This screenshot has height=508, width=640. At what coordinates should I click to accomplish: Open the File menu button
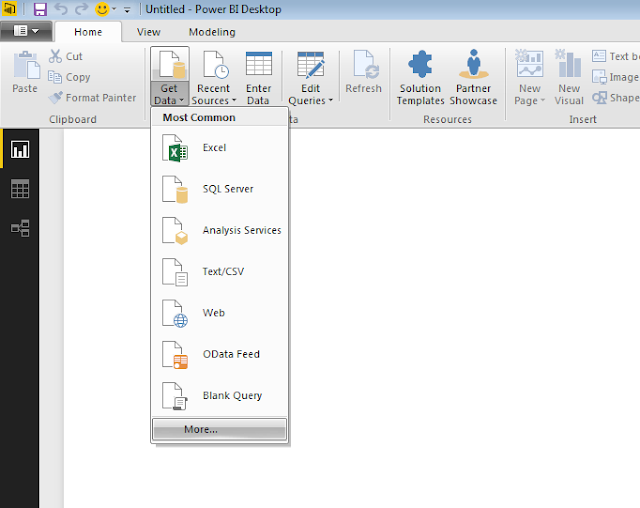26,31
